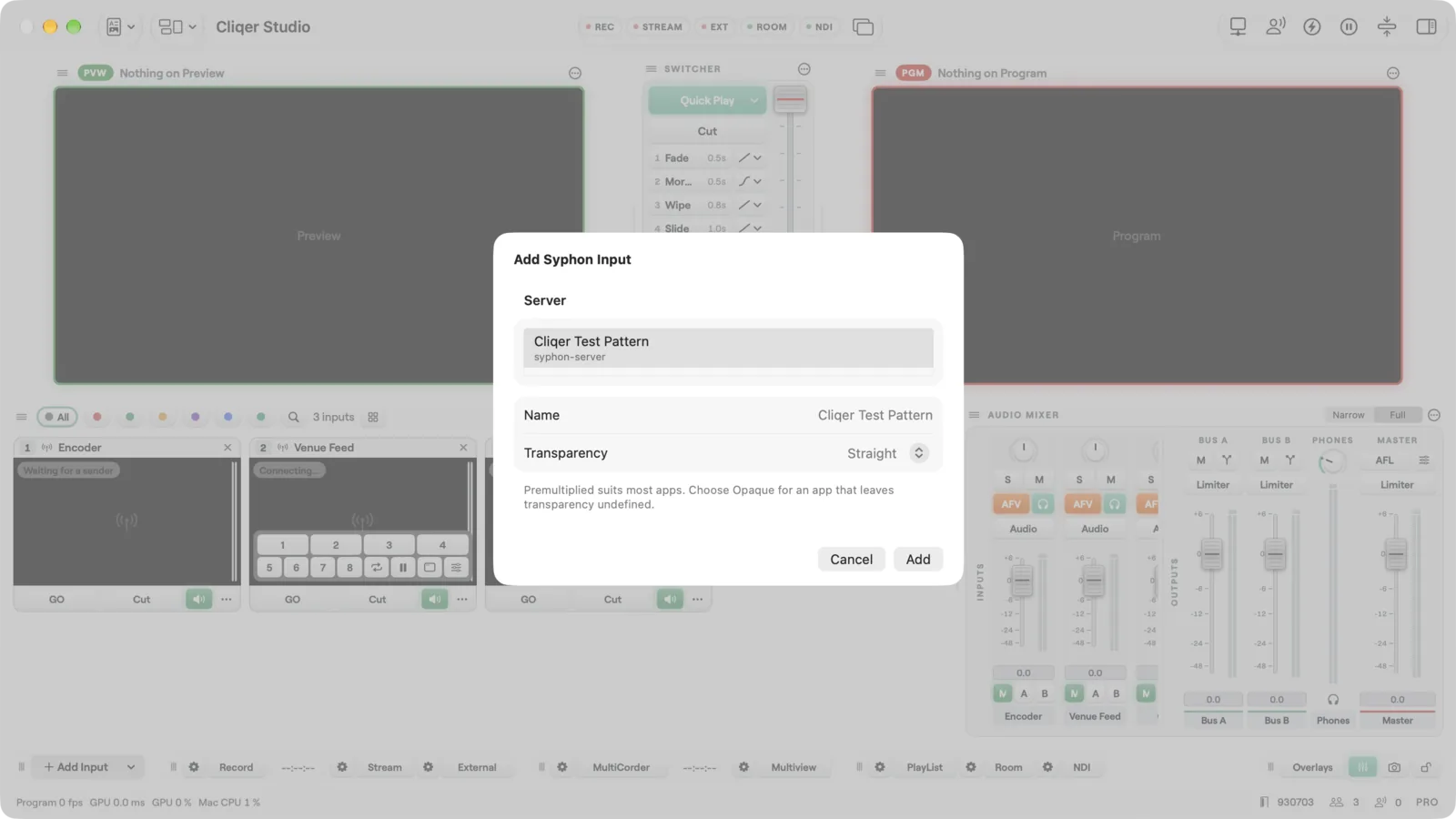Close the Venue Feed input tile
Screen dimensions: 1456x819
[x=463, y=448]
